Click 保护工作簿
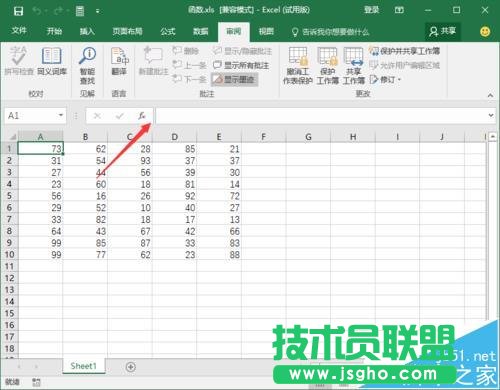The width and height of the screenshot is (500, 390). tap(328, 66)
